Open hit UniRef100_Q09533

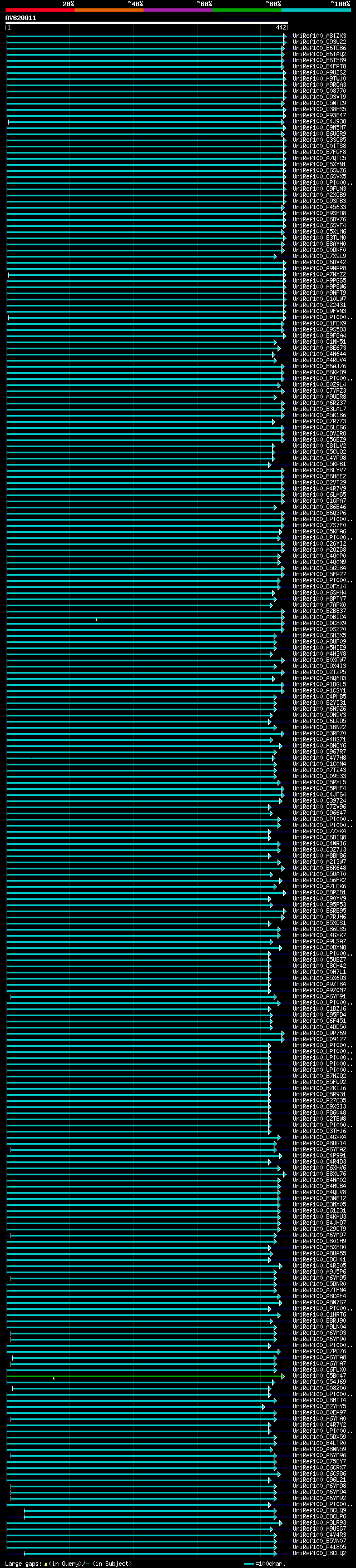[x=319, y=776]
